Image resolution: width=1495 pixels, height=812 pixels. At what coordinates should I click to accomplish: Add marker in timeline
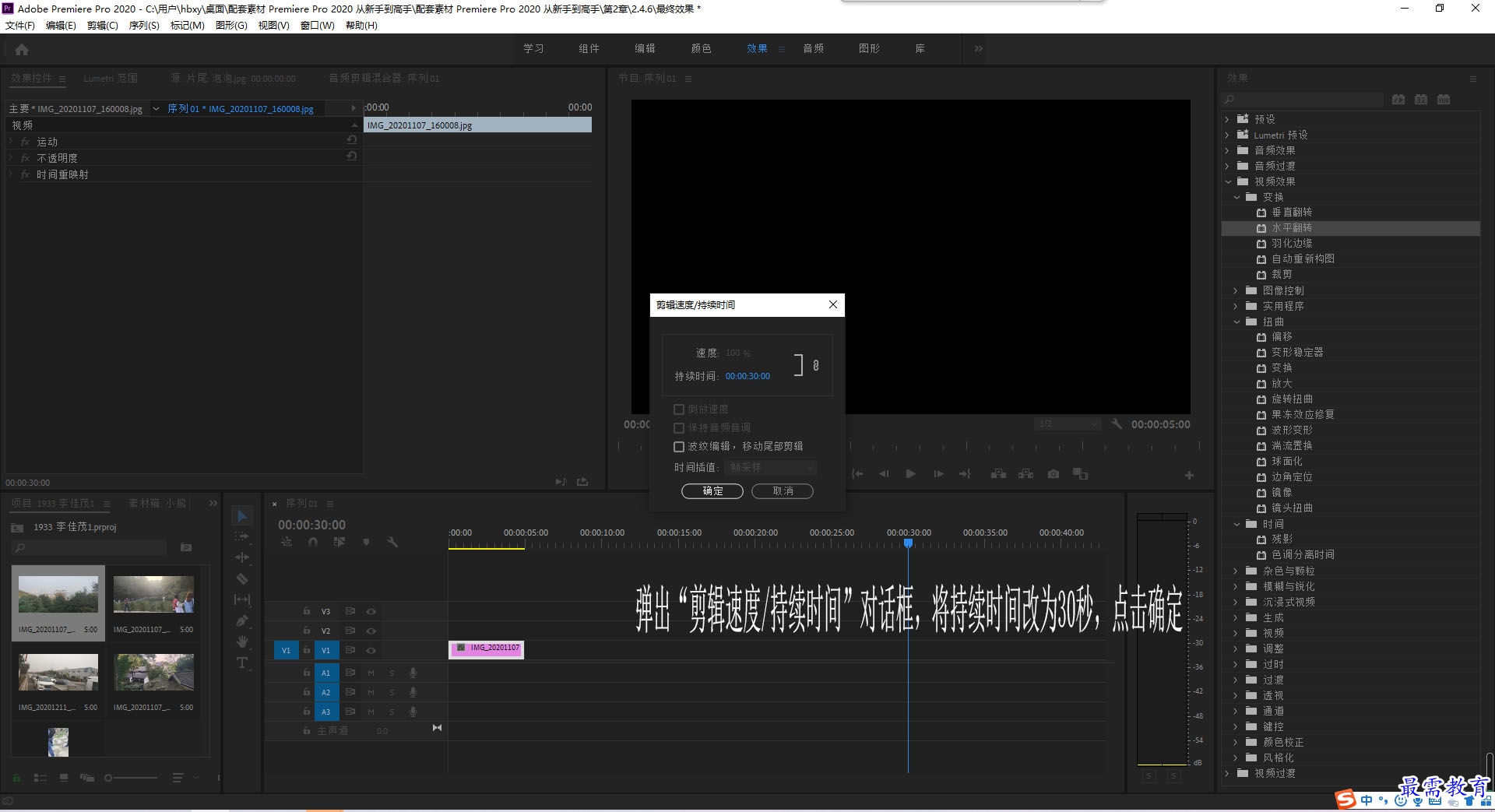(366, 542)
